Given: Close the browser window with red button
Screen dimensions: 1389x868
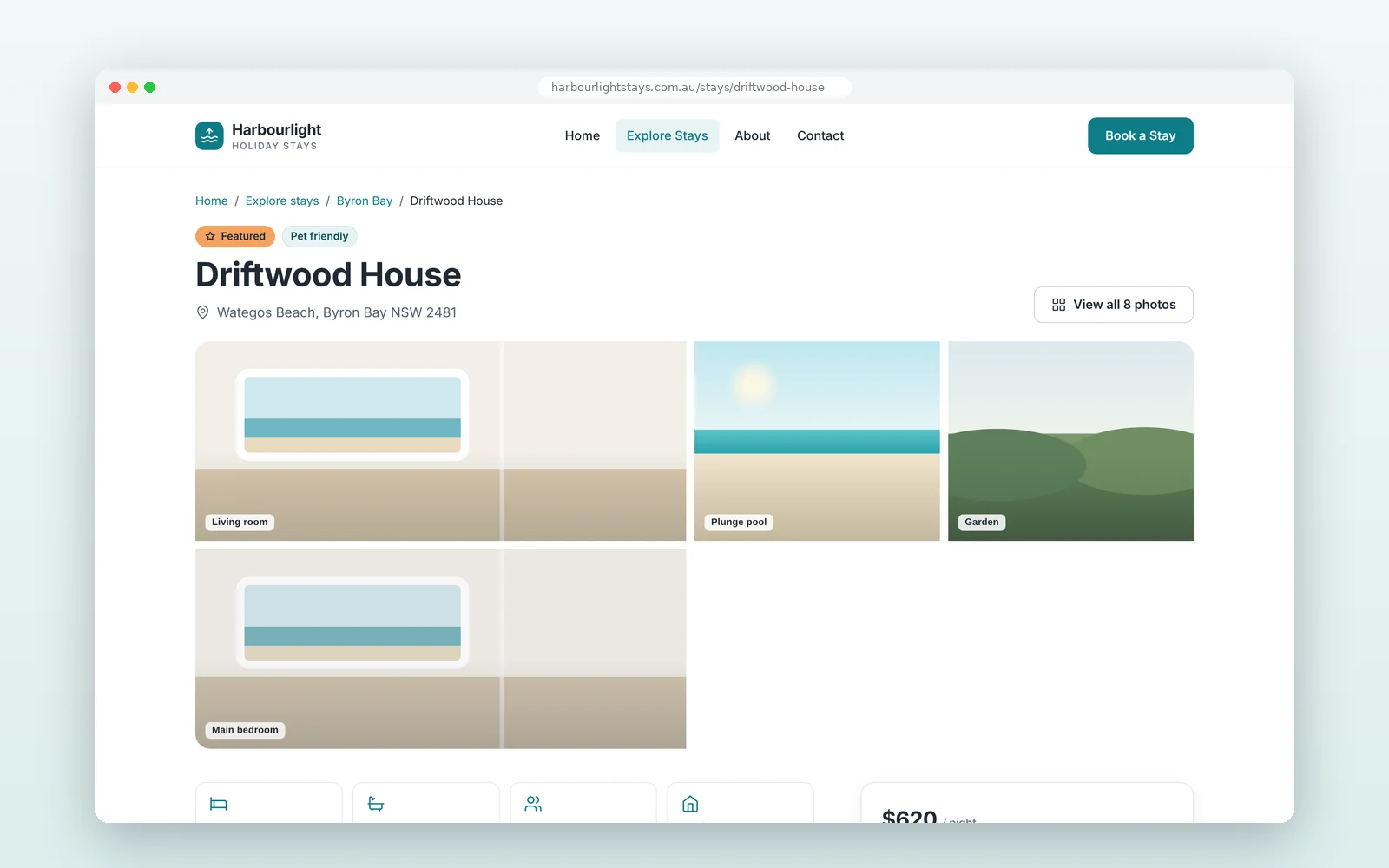Looking at the screenshot, I should [115, 87].
